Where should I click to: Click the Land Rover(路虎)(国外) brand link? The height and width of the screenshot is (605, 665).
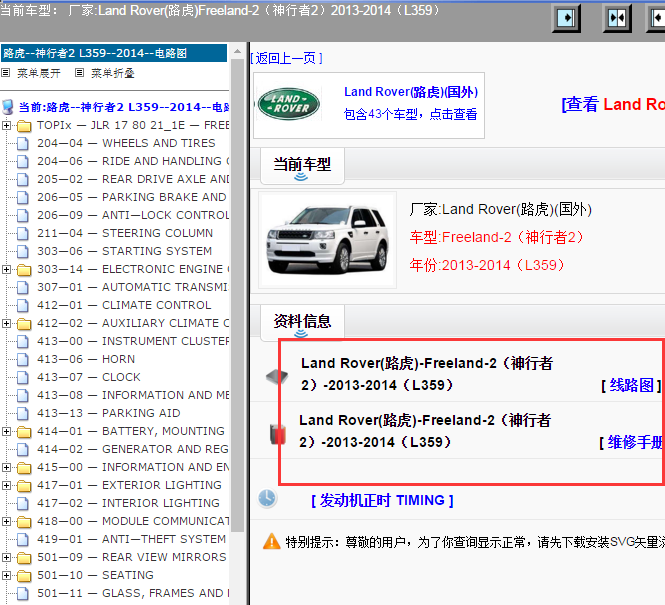pos(411,92)
